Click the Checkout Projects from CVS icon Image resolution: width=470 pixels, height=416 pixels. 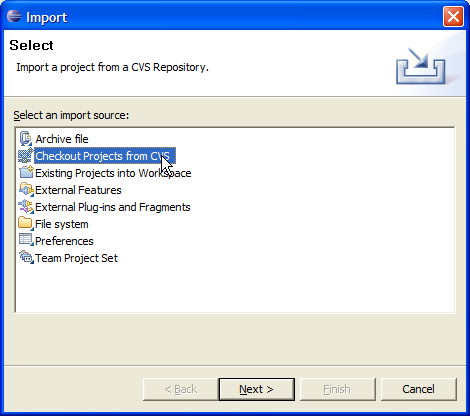26,156
